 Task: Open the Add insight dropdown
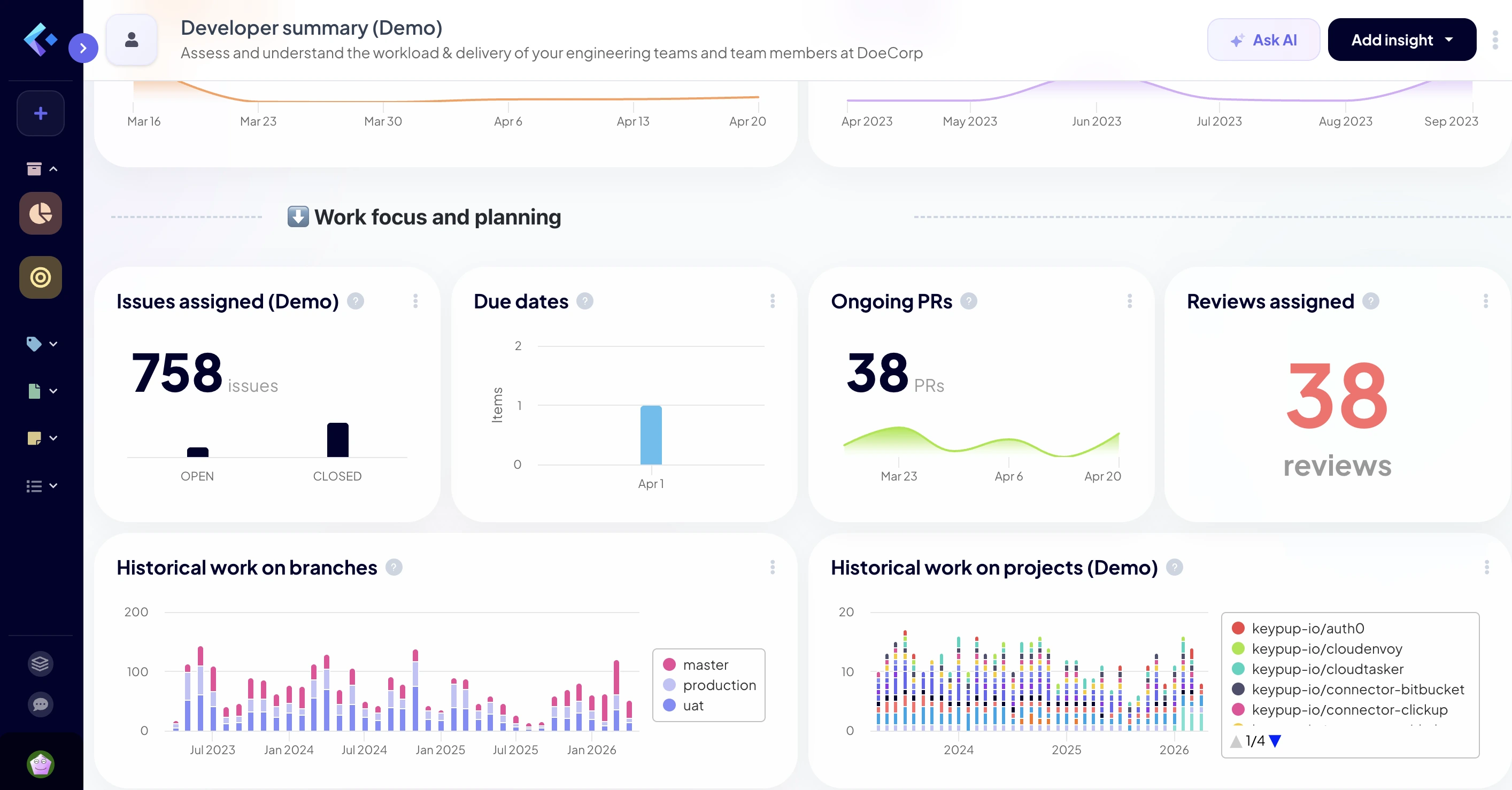1402,40
